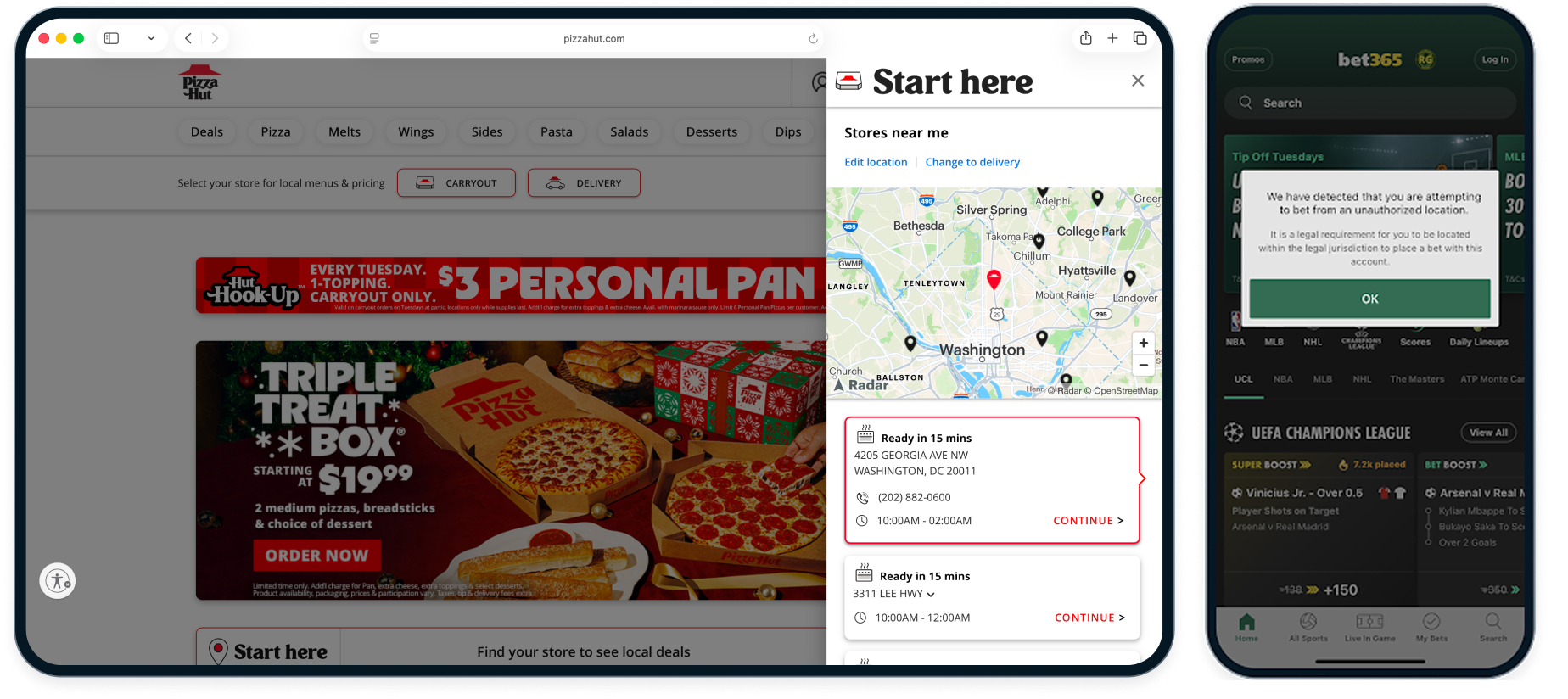
Task: Expand 3311 Lee Hwy address chevron
Action: (931, 595)
